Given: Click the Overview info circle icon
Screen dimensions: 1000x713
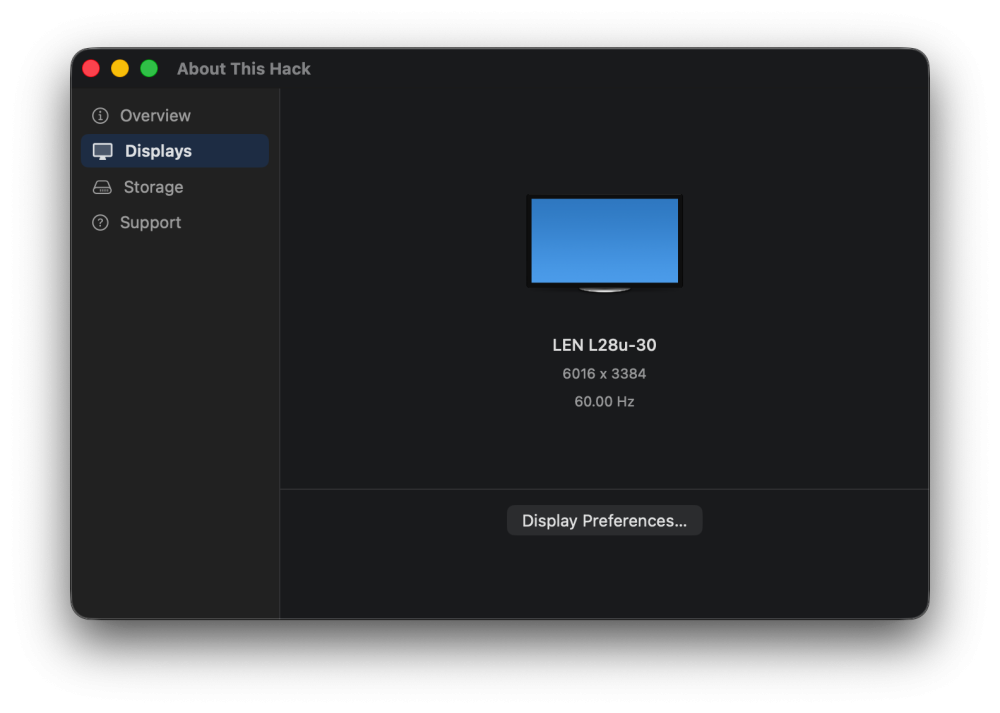Looking at the screenshot, I should point(100,115).
